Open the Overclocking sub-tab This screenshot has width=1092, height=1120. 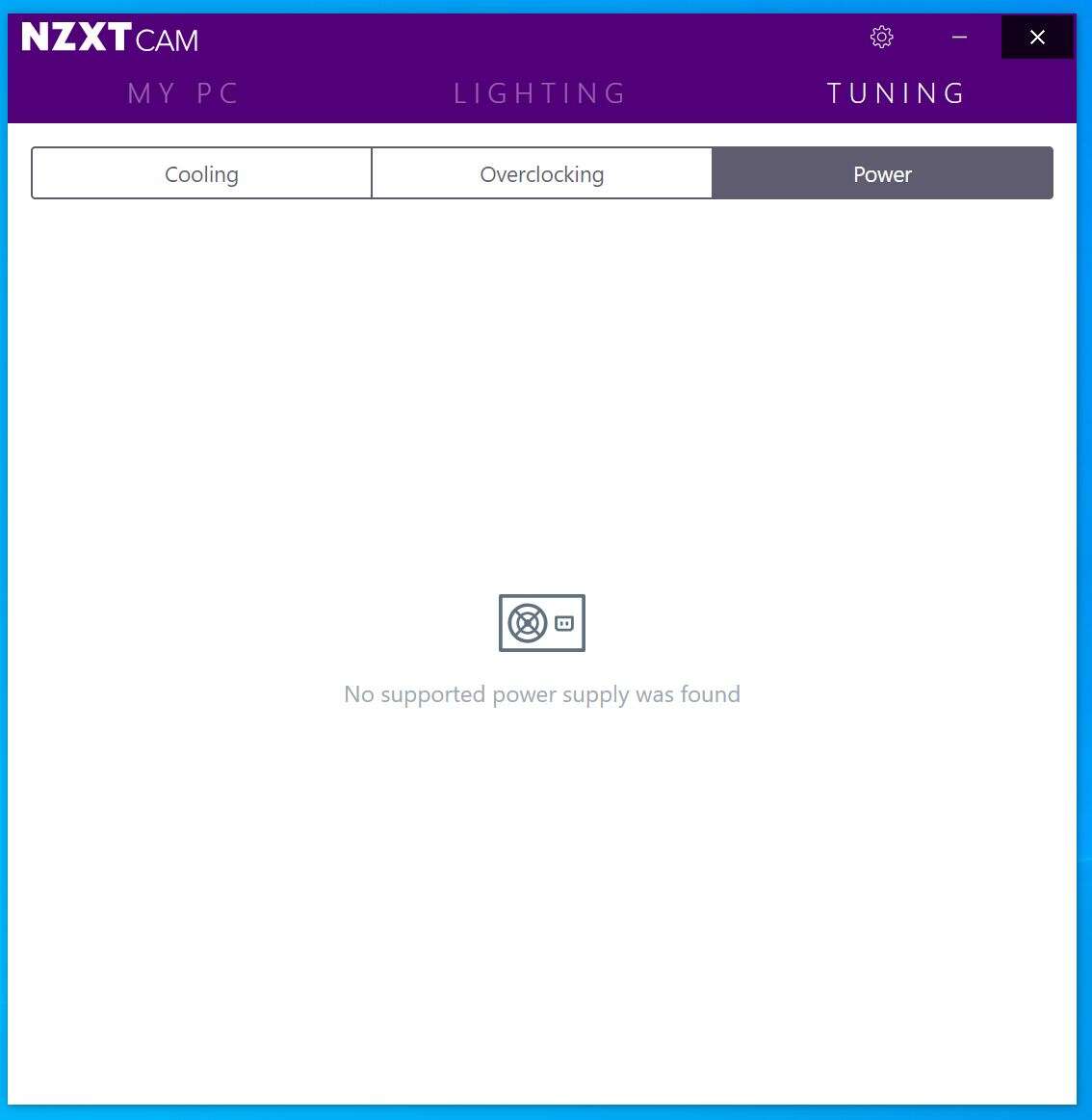coord(542,173)
